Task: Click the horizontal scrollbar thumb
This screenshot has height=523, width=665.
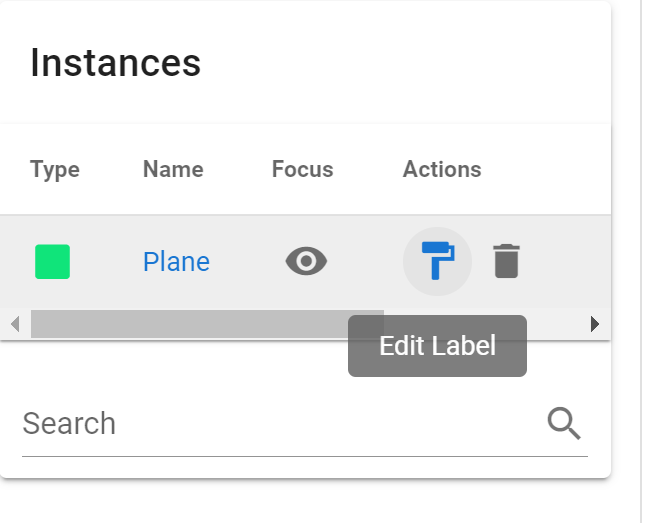Action: [x=206, y=324]
